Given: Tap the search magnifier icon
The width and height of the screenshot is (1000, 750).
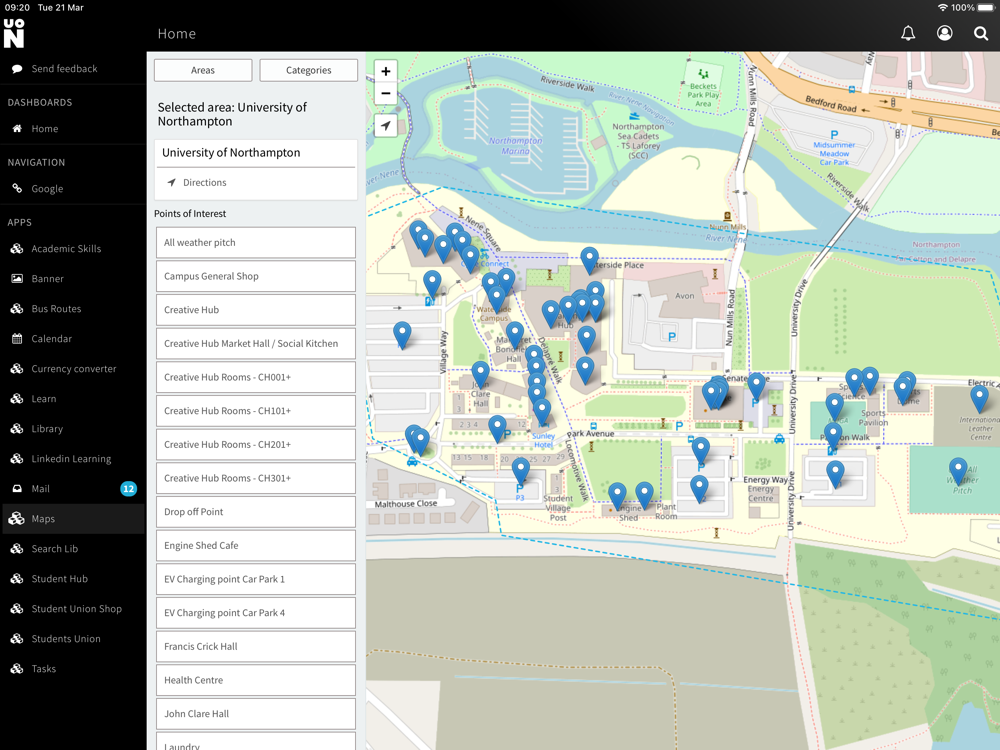Looking at the screenshot, I should click(981, 33).
